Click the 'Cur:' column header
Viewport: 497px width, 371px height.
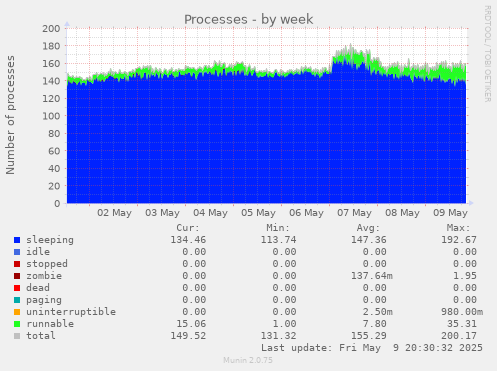[188, 228]
